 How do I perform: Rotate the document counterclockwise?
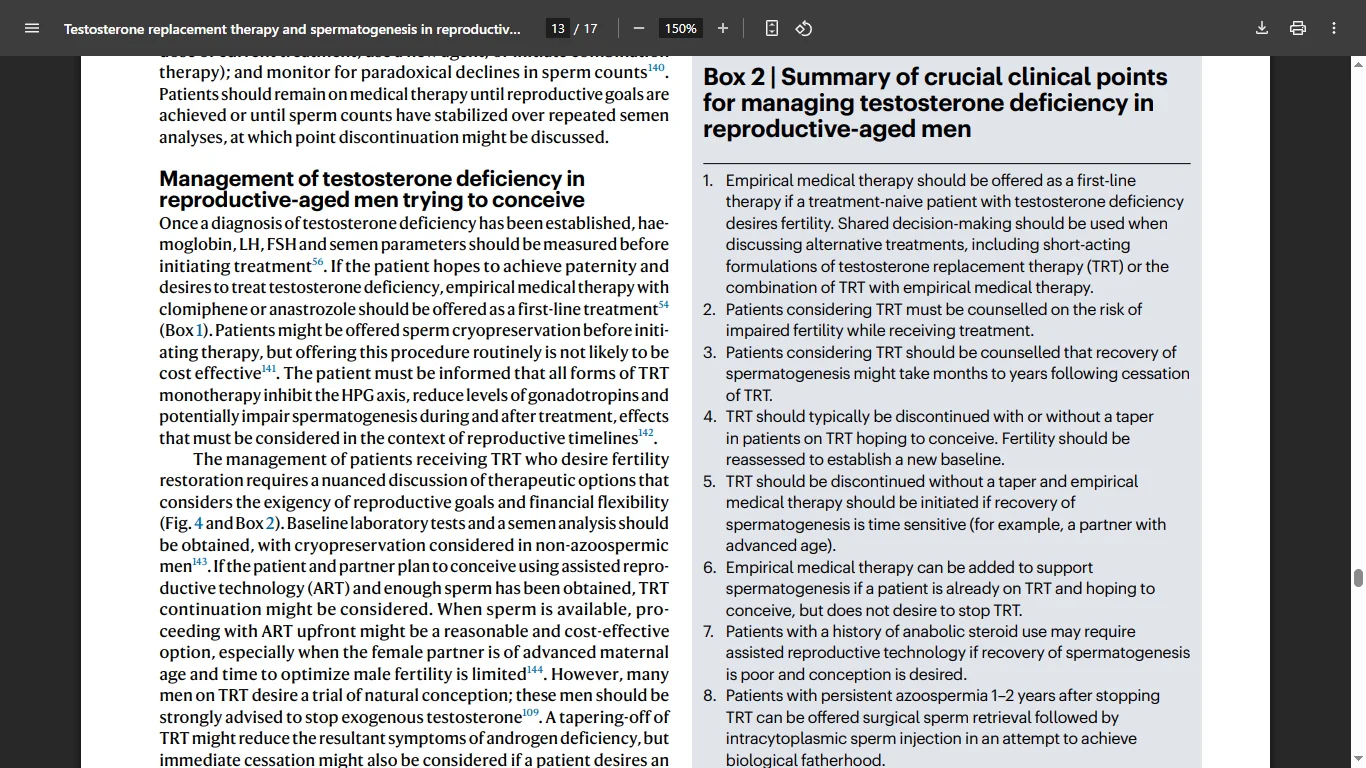click(x=804, y=28)
